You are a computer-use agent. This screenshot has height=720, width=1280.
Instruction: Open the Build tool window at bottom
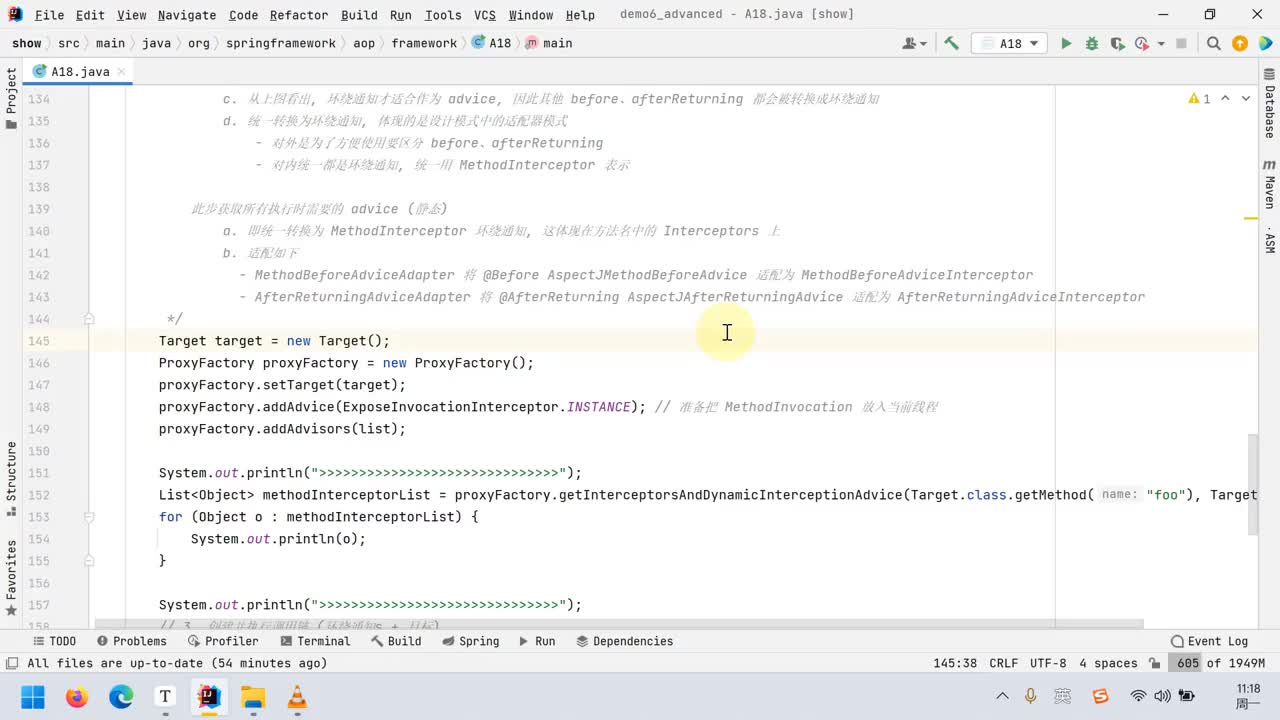click(395, 641)
